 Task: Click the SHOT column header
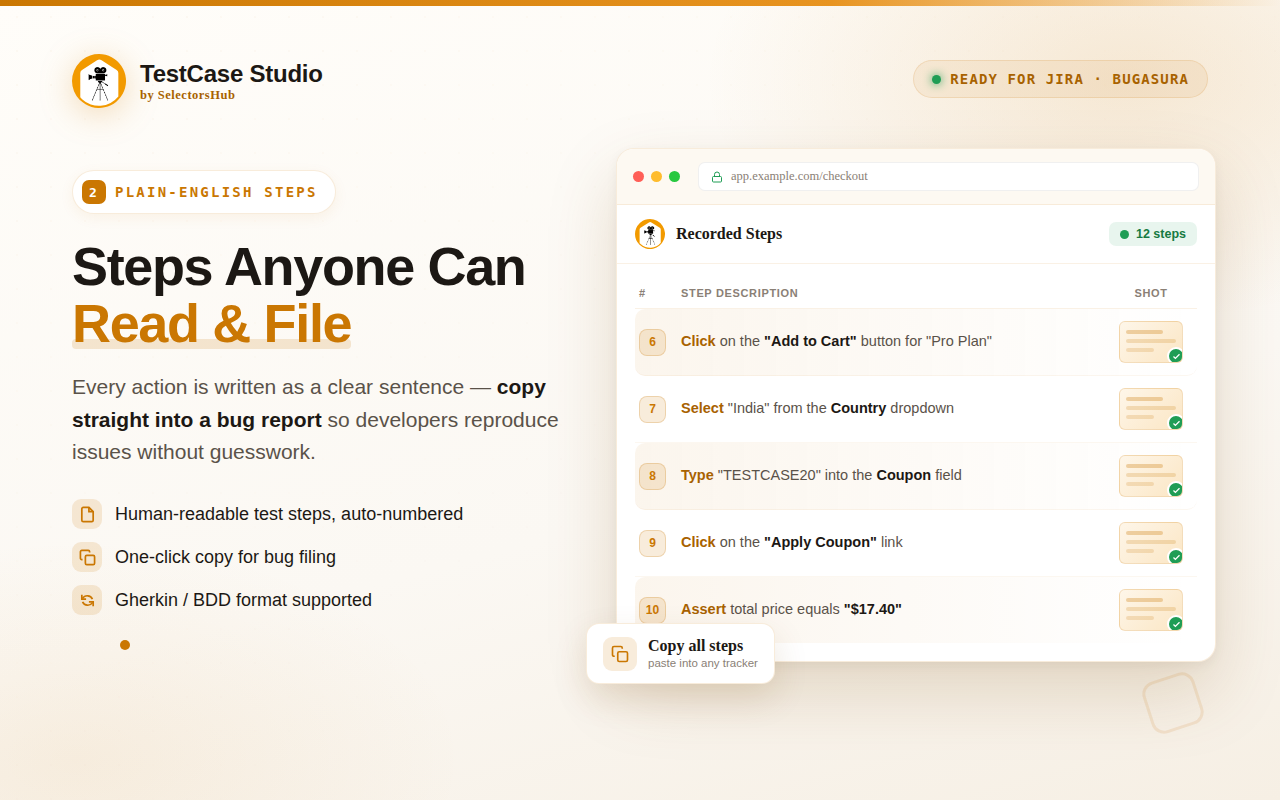pos(1151,293)
